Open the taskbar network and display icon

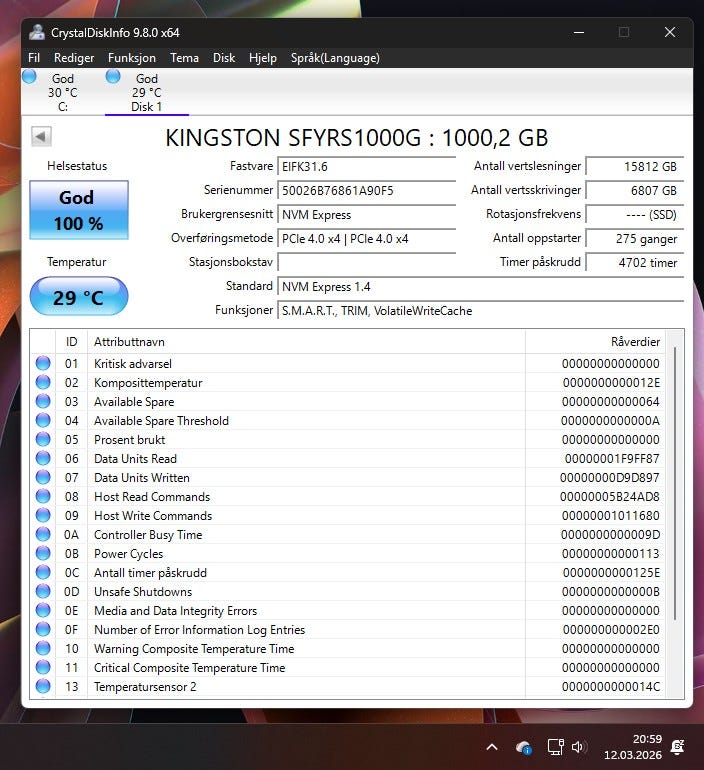click(x=556, y=747)
